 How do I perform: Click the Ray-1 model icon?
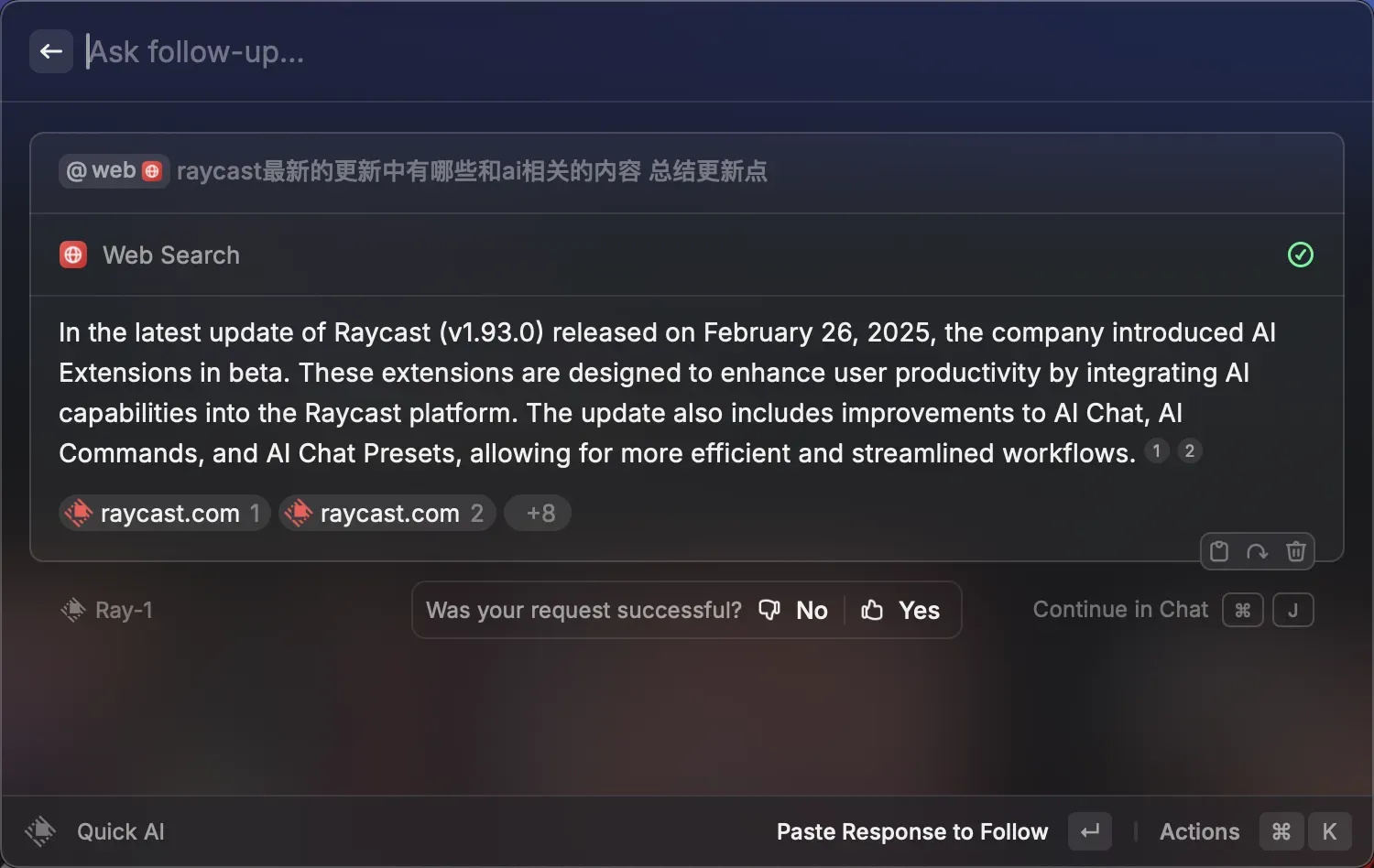tap(73, 610)
